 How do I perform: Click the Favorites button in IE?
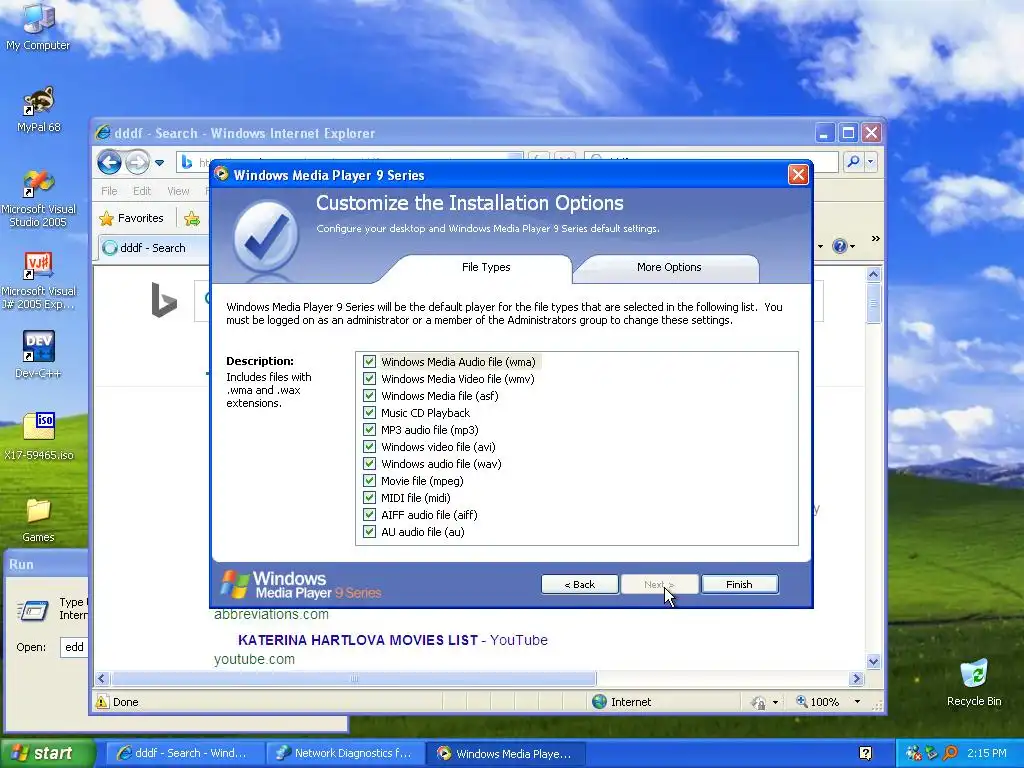[x=132, y=218]
